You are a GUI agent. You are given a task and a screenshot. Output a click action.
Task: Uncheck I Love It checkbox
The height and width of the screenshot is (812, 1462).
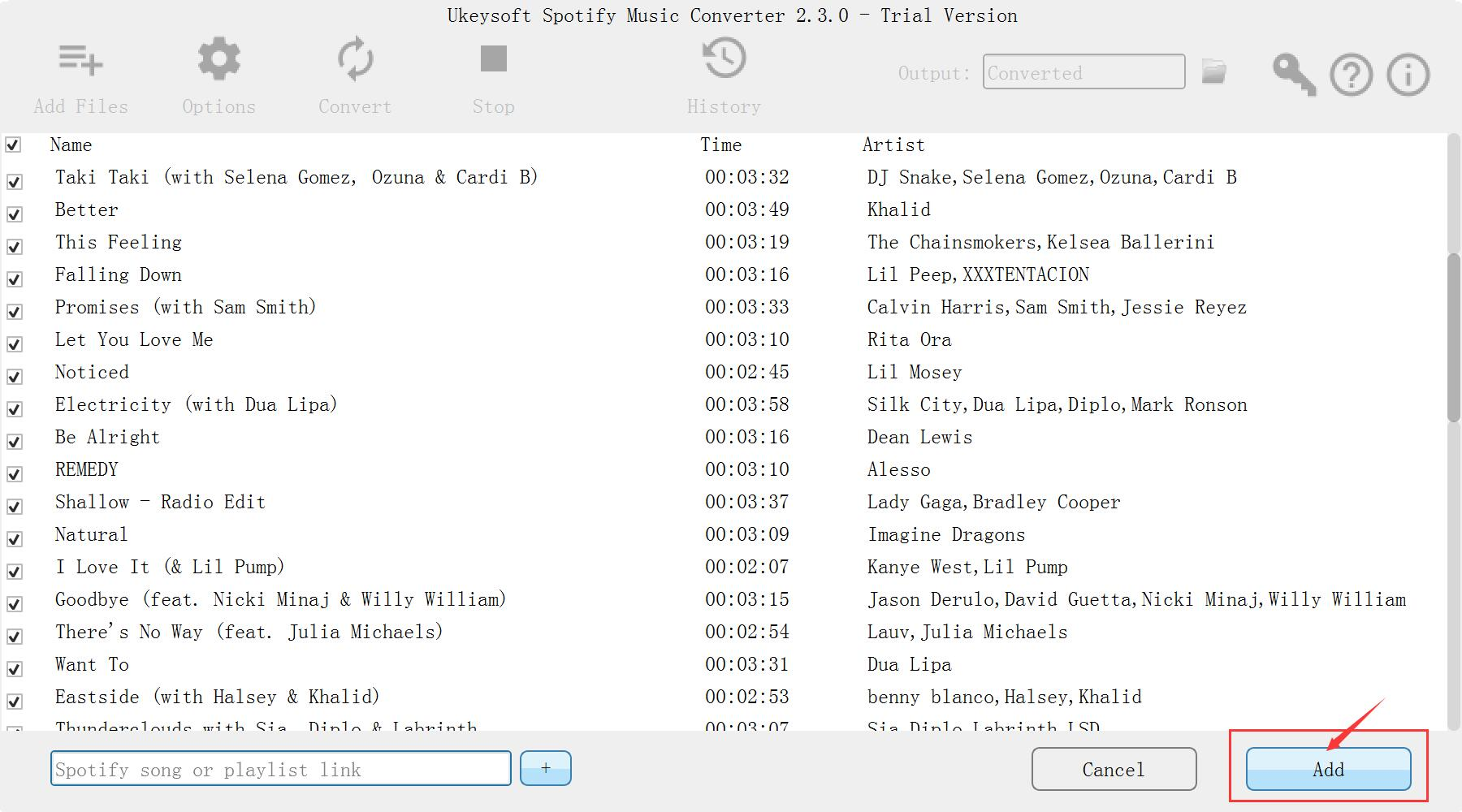pyautogui.click(x=14, y=571)
